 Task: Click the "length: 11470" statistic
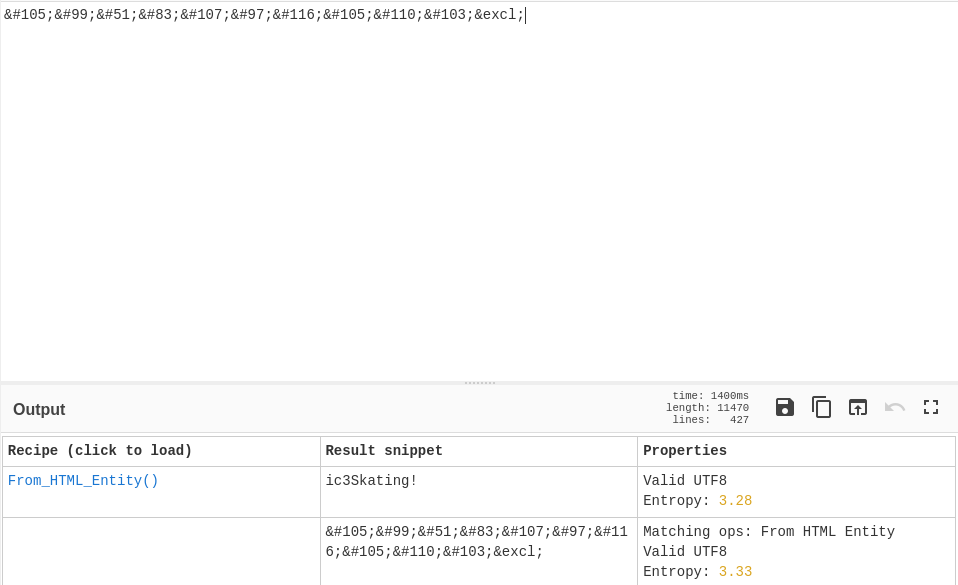tap(707, 408)
